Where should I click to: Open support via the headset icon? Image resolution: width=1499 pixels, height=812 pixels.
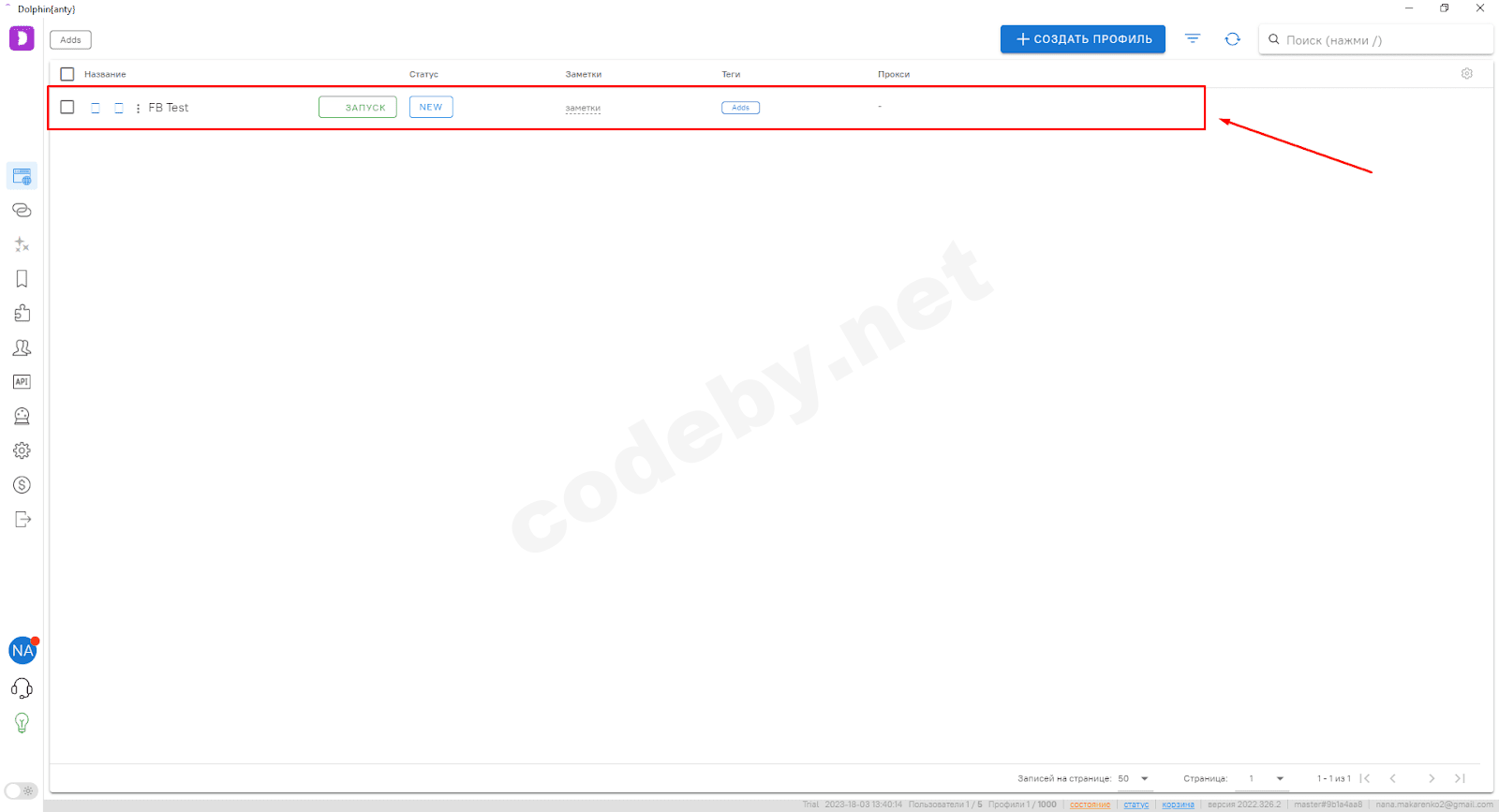[x=22, y=688]
